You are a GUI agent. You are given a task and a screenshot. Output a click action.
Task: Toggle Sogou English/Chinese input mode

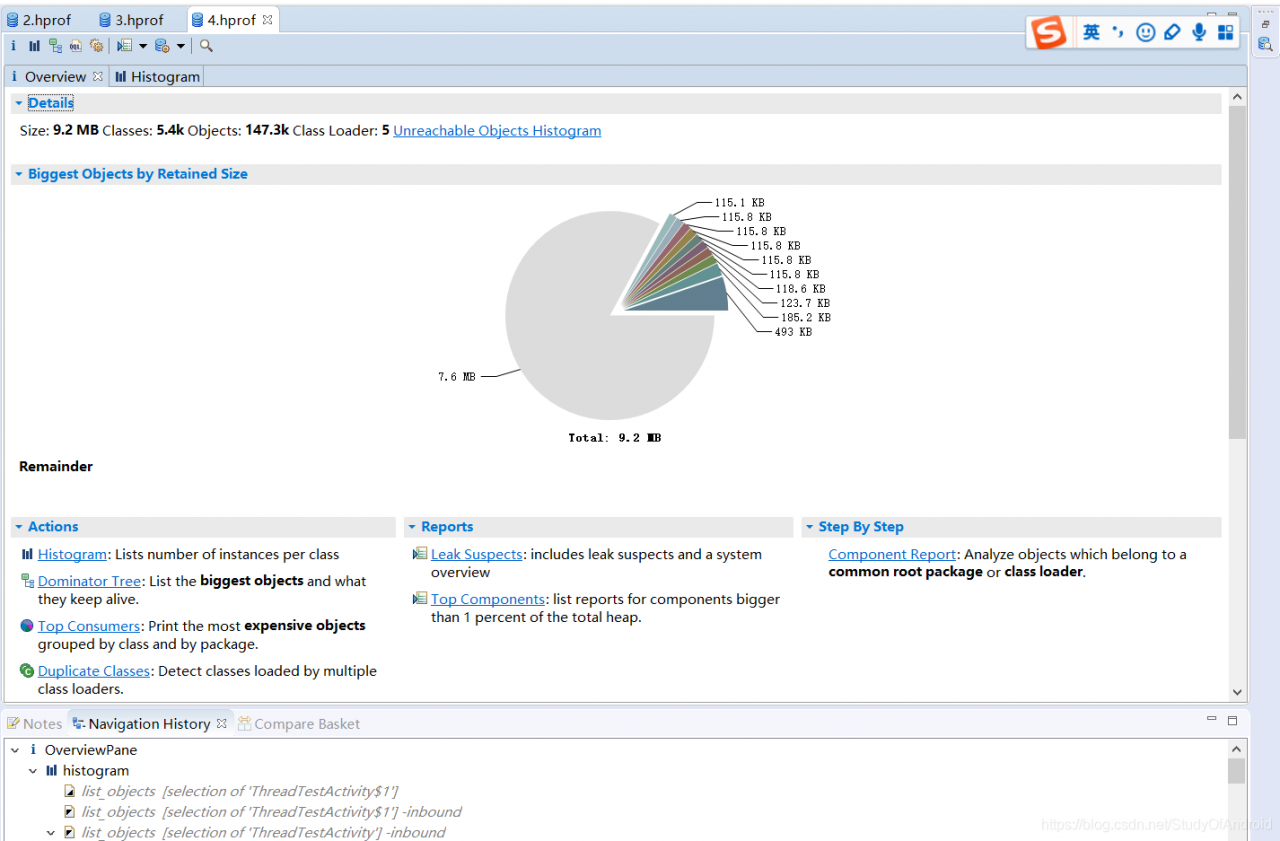click(1091, 33)
